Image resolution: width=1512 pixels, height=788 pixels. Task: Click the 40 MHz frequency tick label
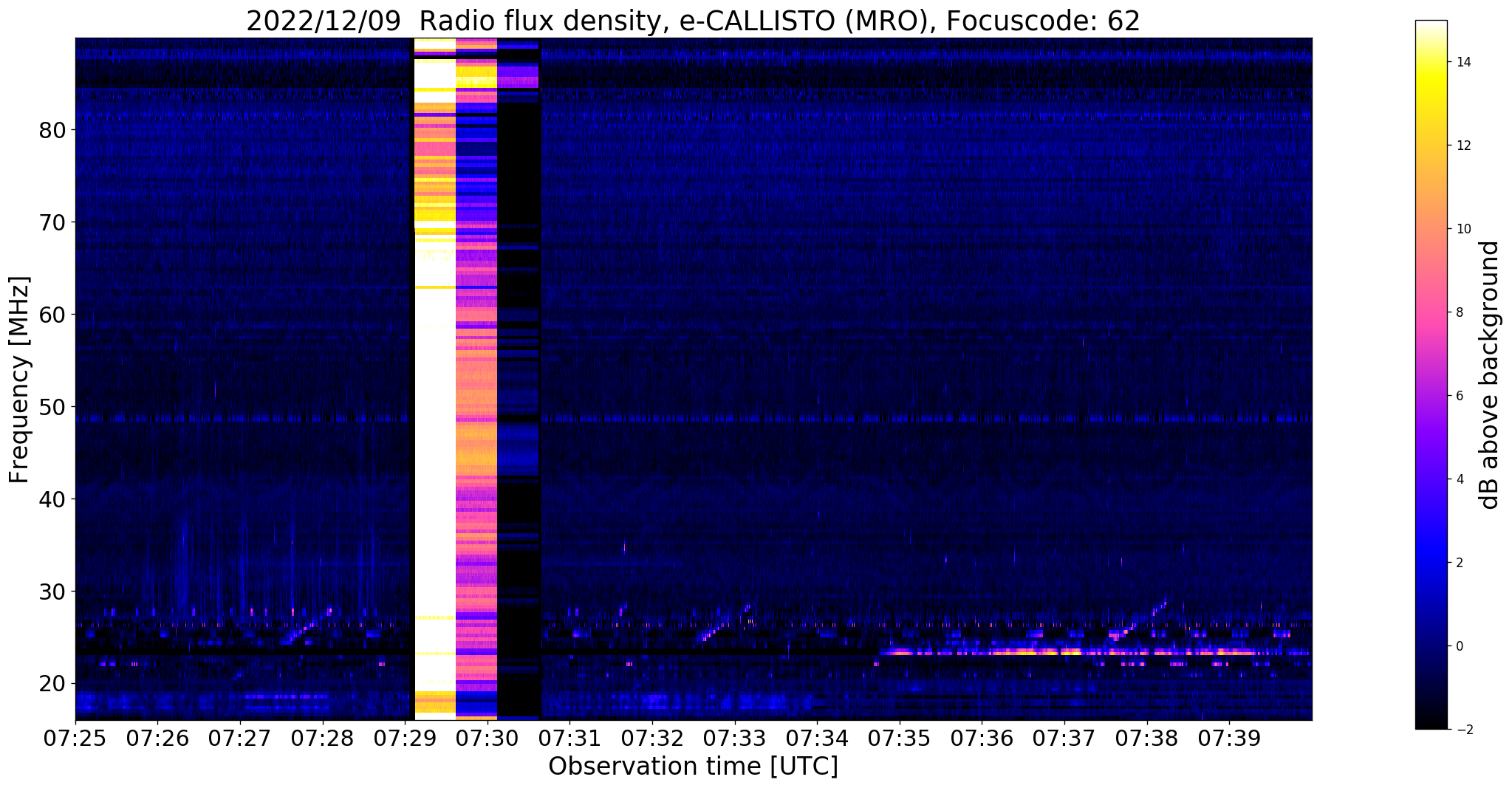click(52, 499)
